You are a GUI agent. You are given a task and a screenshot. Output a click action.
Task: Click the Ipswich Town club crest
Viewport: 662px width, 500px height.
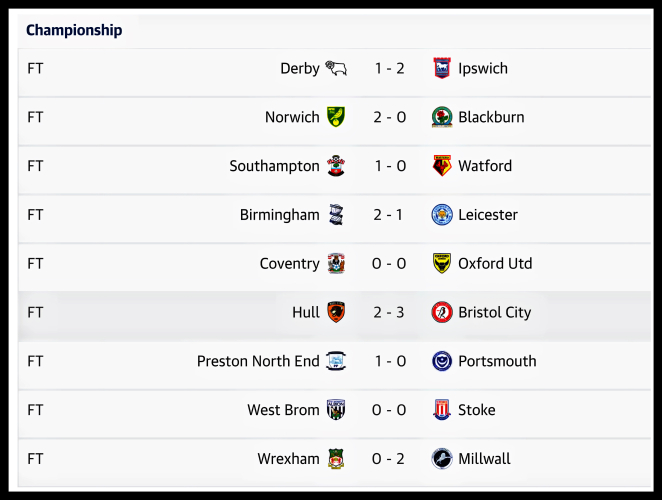tap(441, 69)
